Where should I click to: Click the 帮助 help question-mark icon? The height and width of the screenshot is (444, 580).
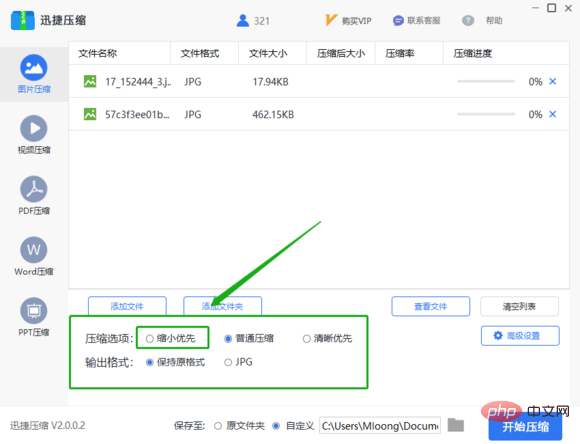point(468,21)
